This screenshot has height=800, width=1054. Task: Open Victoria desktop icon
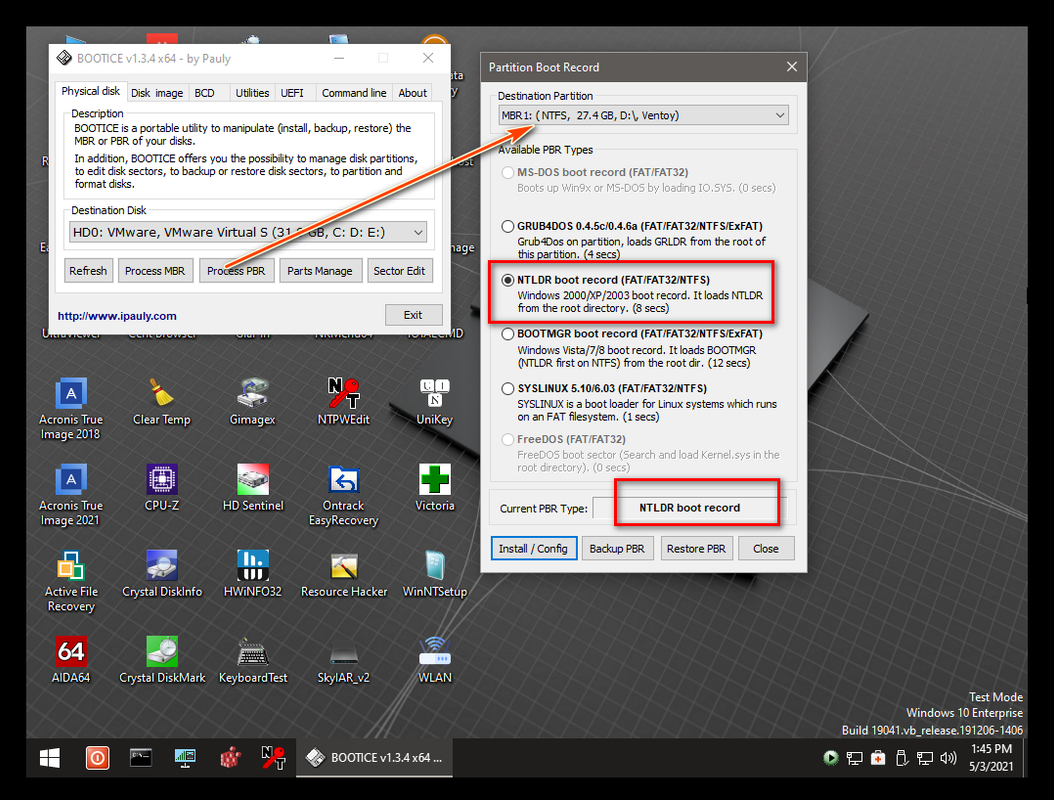click(434, 488)
